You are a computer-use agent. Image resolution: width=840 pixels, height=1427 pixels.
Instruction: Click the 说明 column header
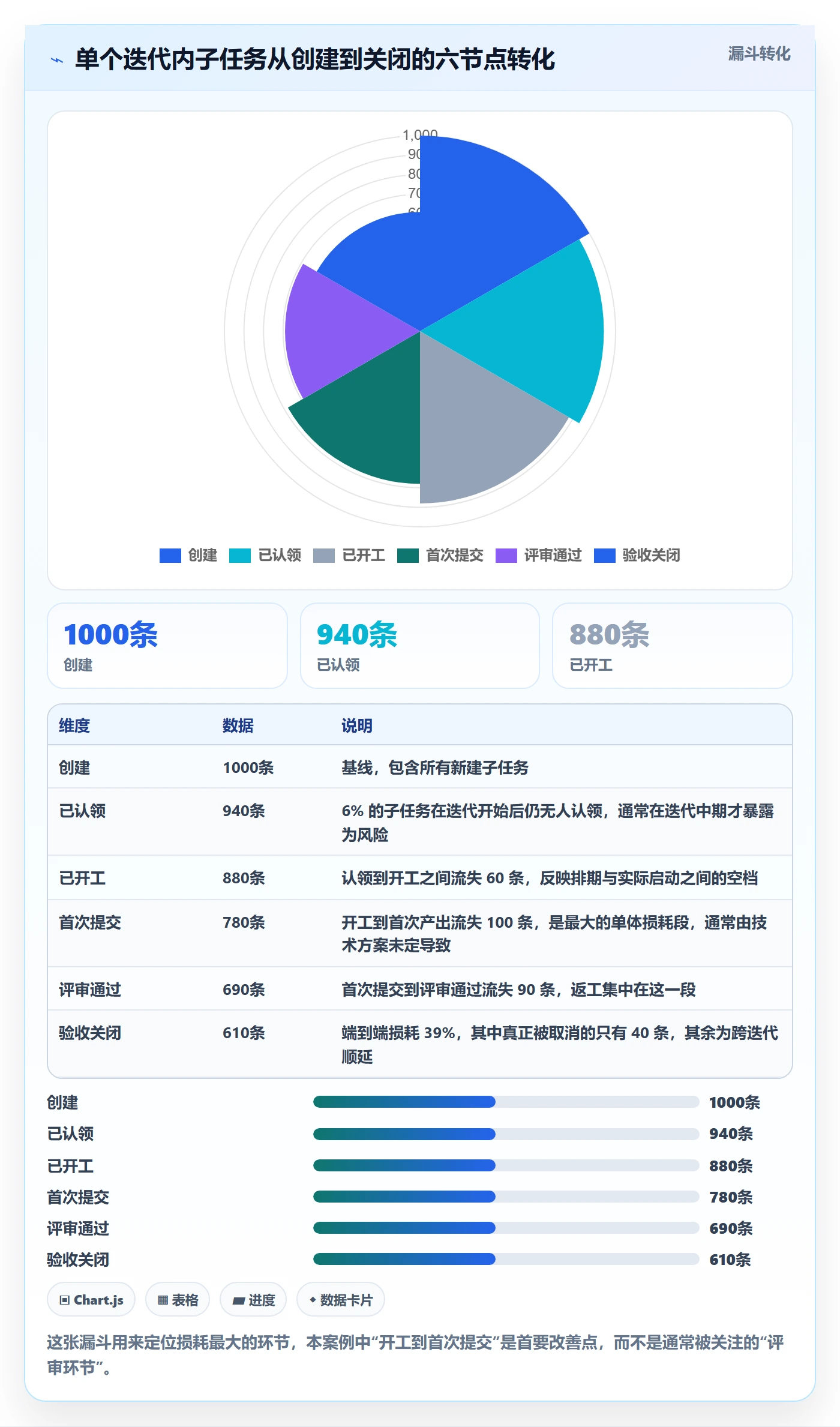coord(357,726)
